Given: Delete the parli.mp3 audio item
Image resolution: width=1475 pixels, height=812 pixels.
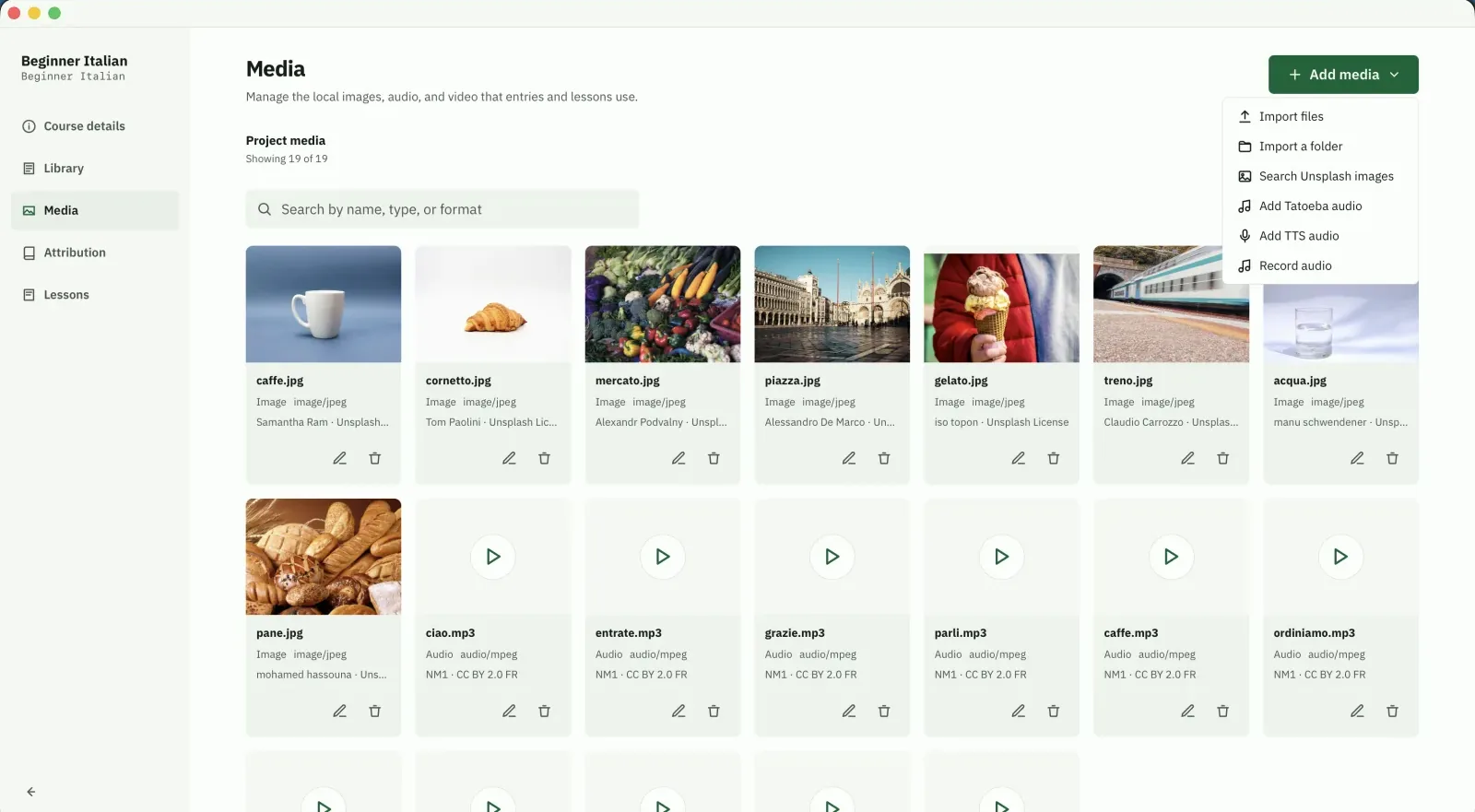Looking at the screenshot, I should (1053, 711).
